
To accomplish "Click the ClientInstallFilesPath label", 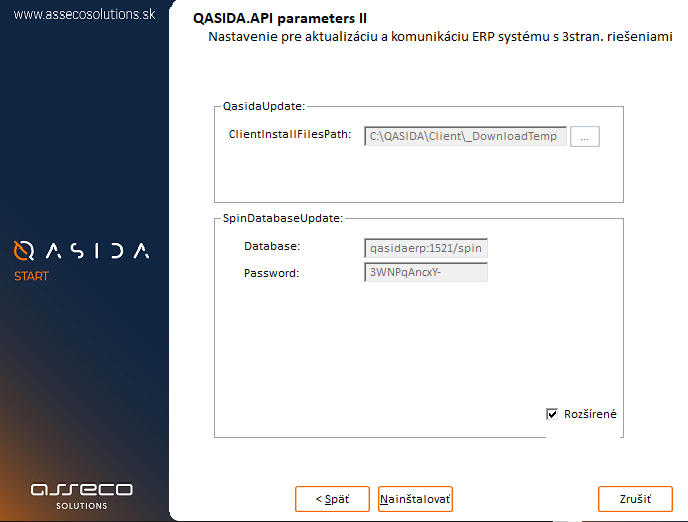I will click(290, 134).
